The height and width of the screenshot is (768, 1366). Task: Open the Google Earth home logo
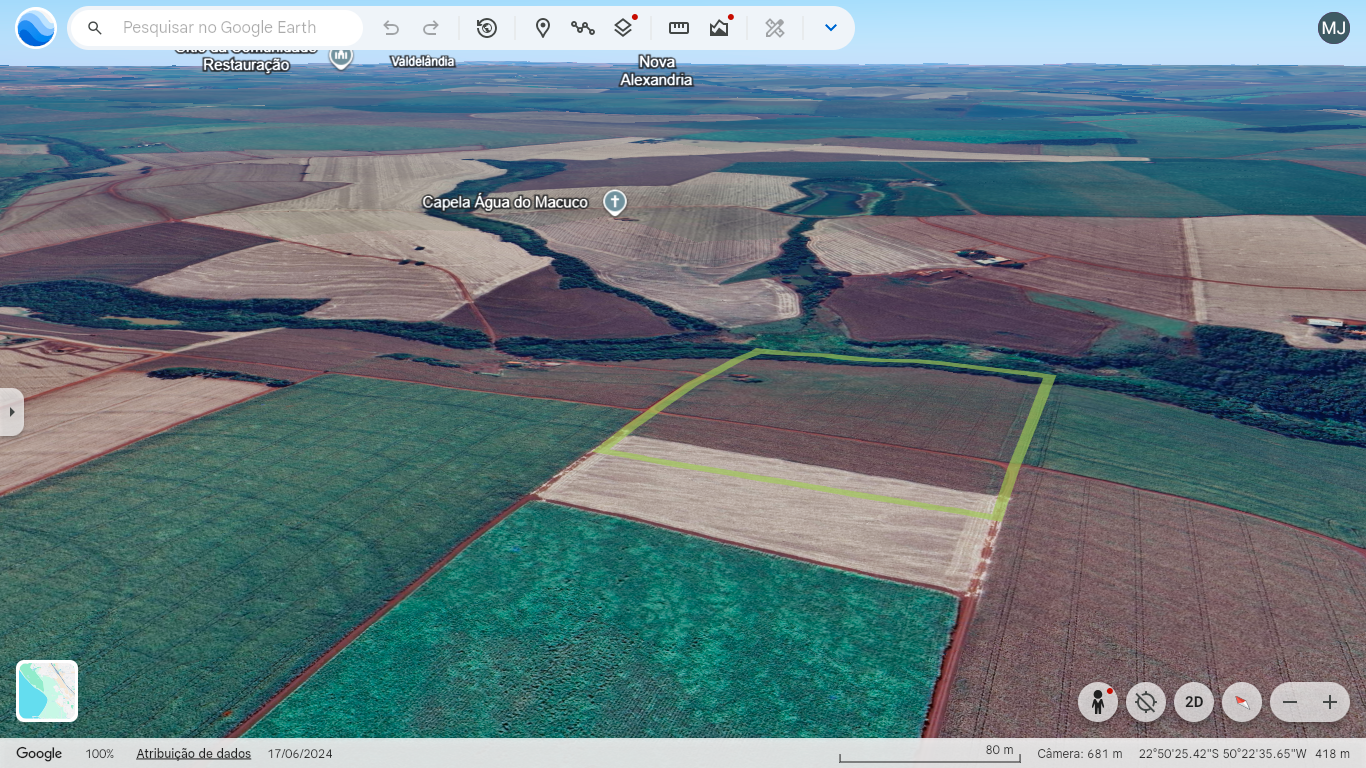click(x=36, y=28)
